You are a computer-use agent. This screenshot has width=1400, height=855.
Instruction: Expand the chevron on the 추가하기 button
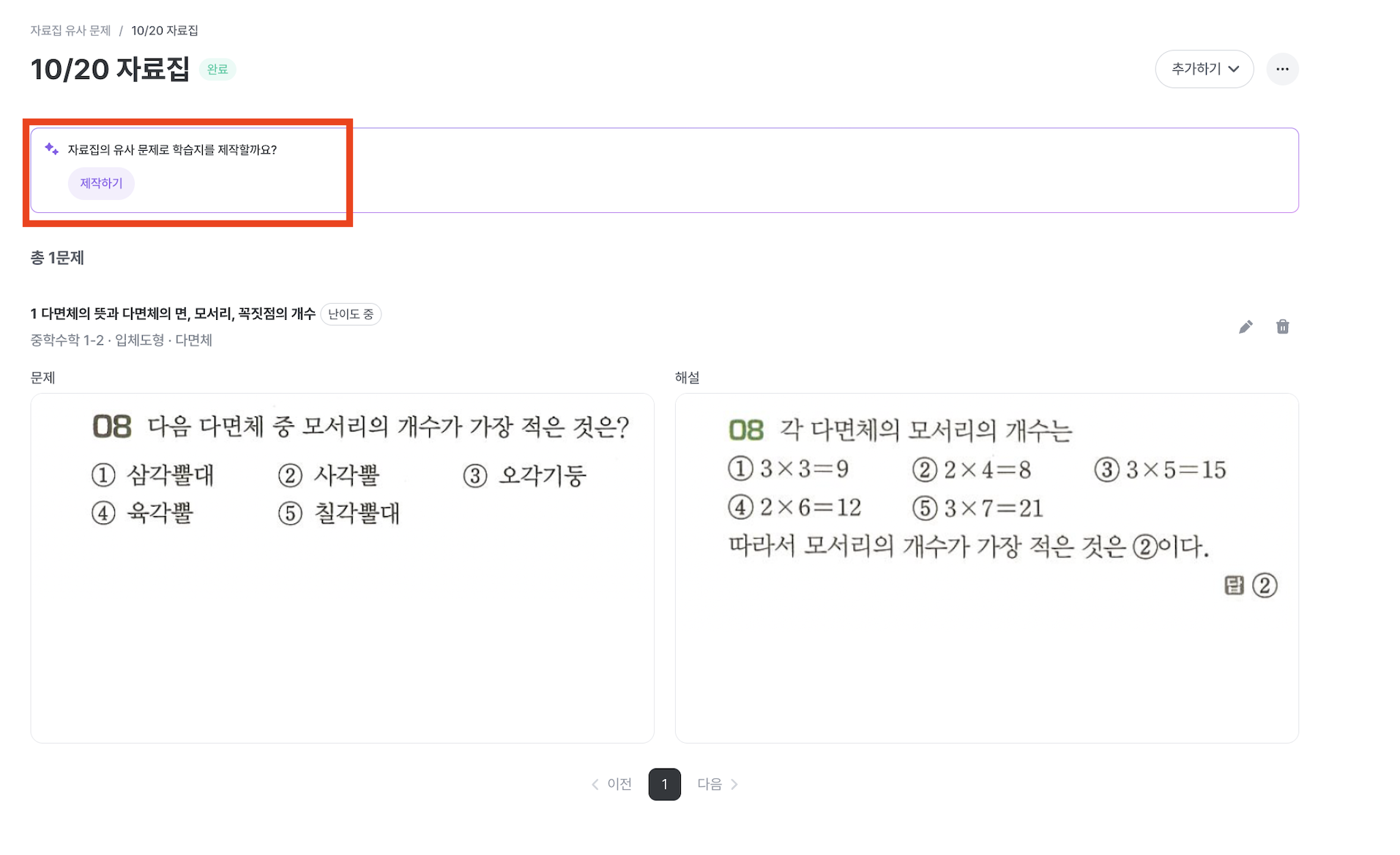(1235, 69)
